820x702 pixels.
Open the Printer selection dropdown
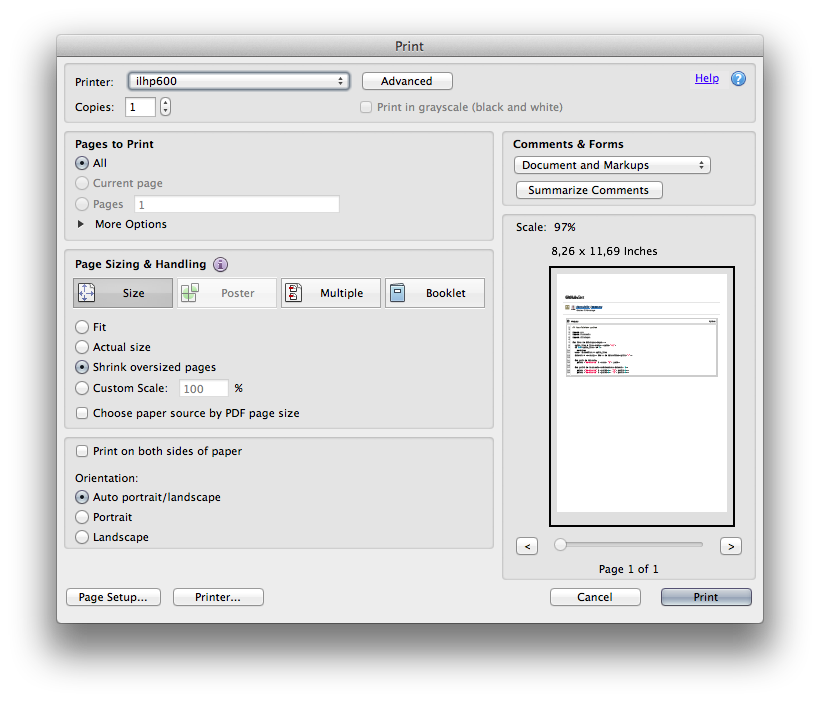[x=238, y=81]
